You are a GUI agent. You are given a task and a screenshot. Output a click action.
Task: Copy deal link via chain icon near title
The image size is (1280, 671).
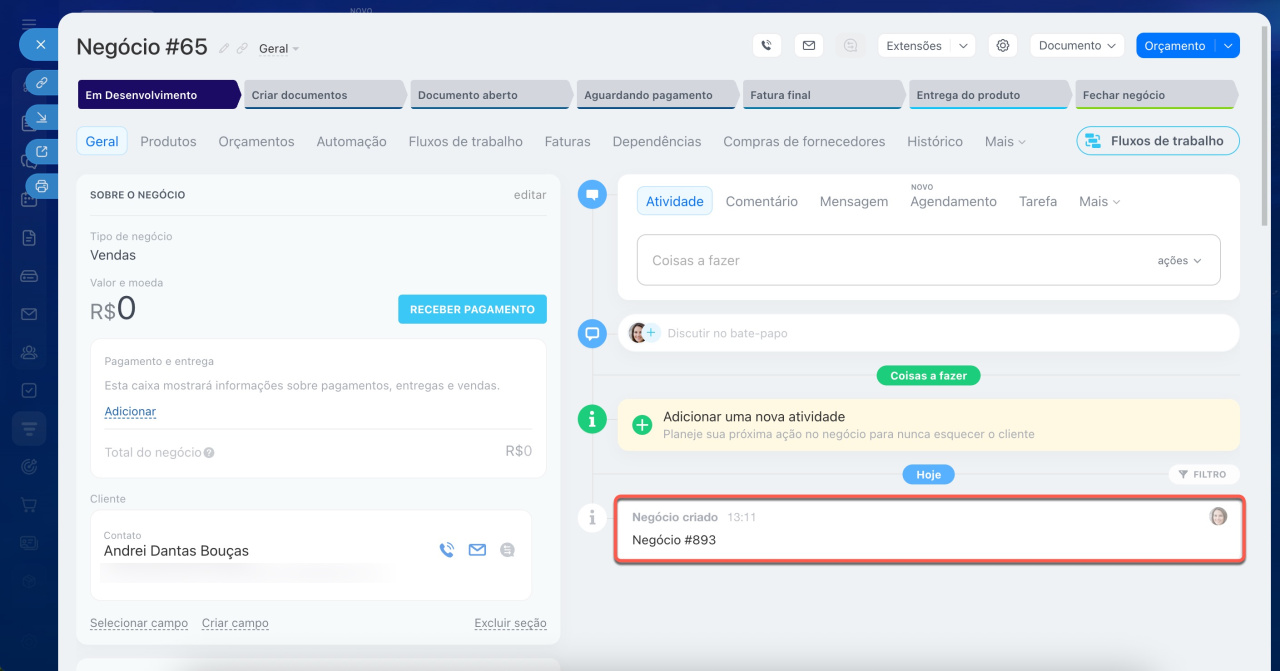pos(242,48)
